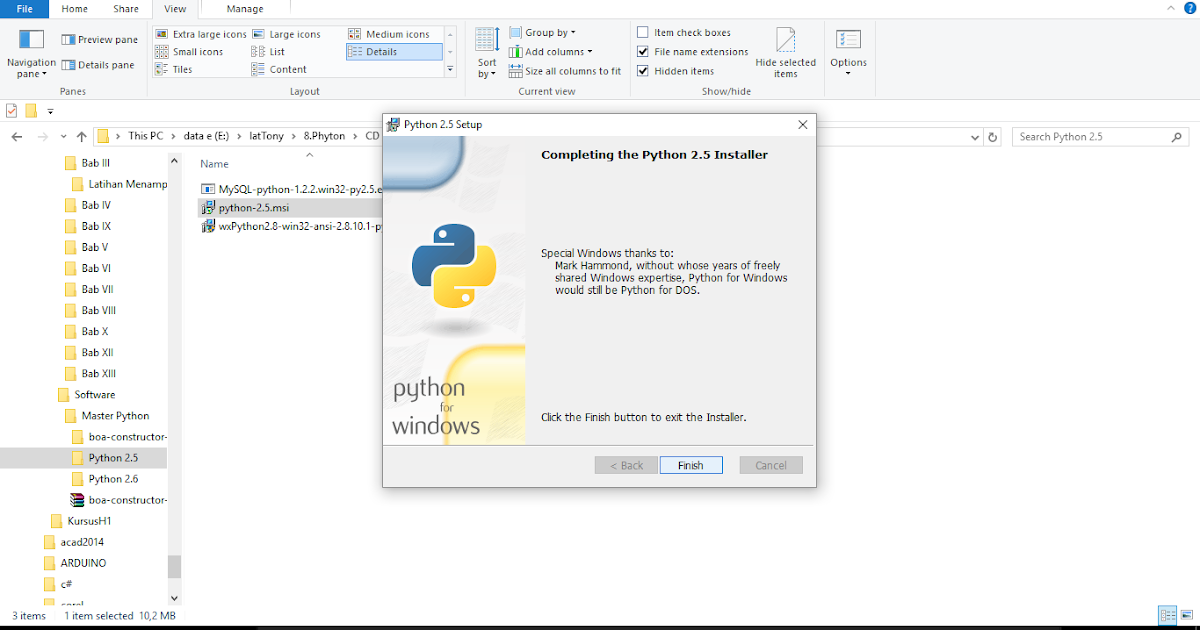Switch to the Manage tab
1200x630 pixels.
coord(244,9)
